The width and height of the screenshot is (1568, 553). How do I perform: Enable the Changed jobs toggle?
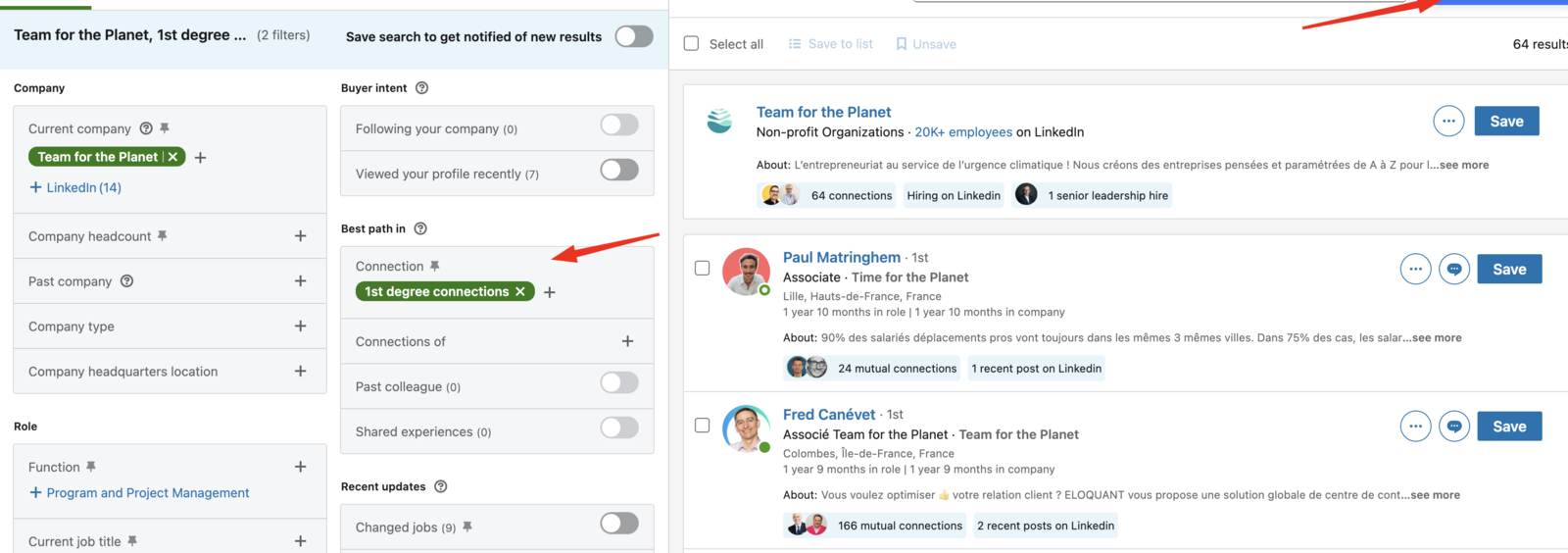click(619, 523)
